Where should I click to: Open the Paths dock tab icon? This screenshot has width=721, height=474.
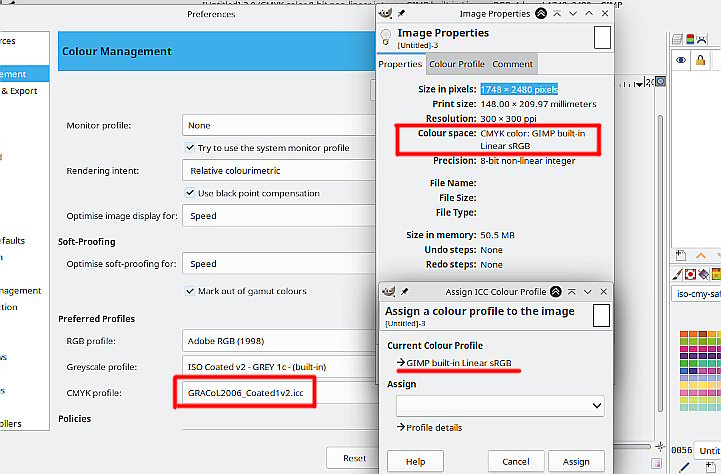702,40
